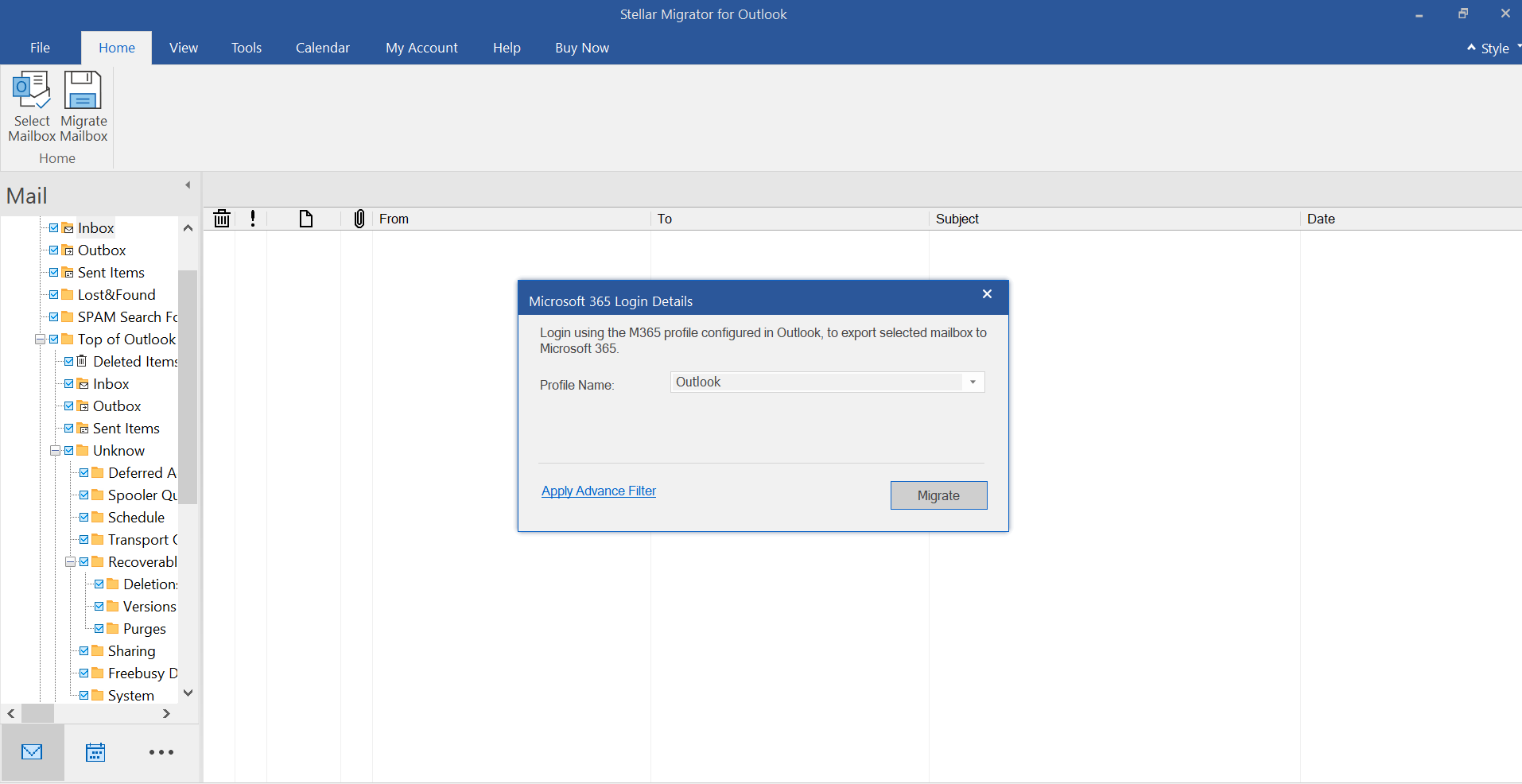Click the Migrate button in dialog

click(938, 495)
